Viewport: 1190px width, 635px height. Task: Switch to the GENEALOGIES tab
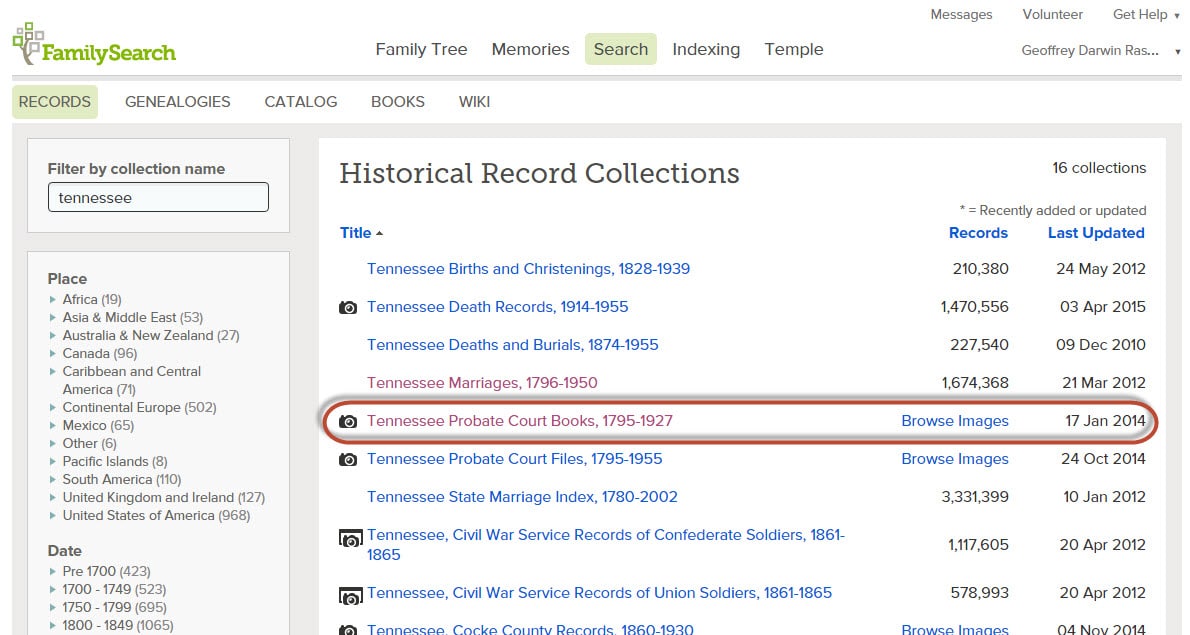[x=178, y=102]
